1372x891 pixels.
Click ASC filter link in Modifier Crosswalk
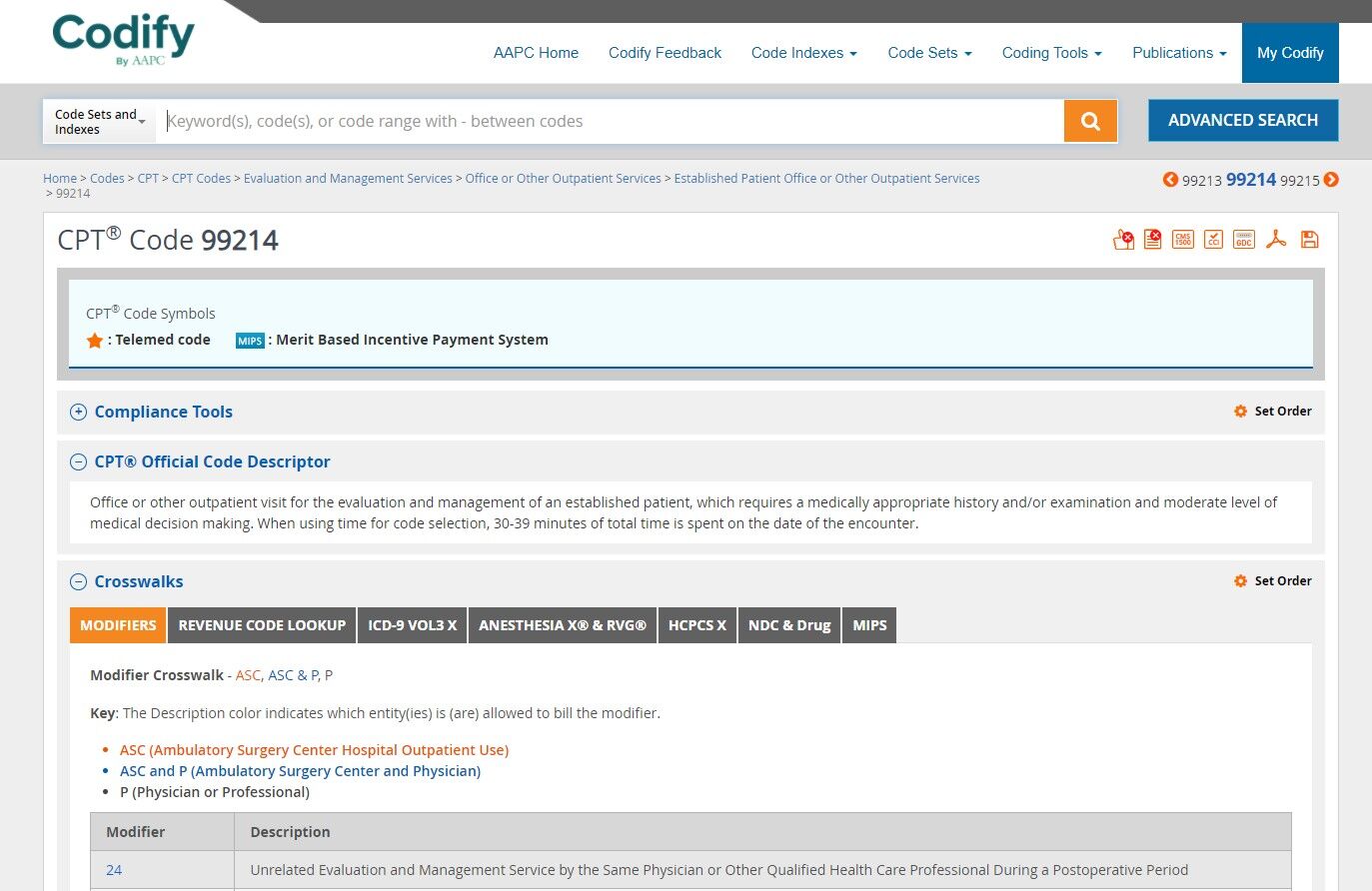click(x=248, y=675)
